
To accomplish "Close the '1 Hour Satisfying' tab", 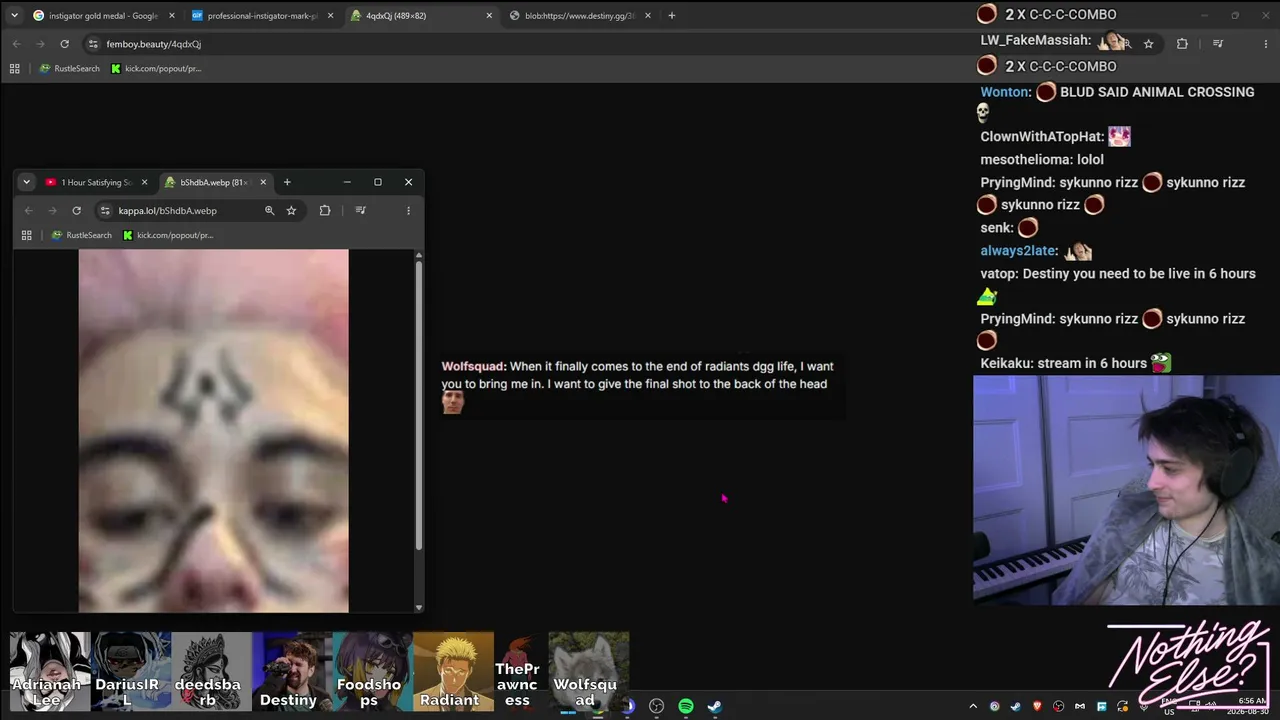I will point(144,182).
